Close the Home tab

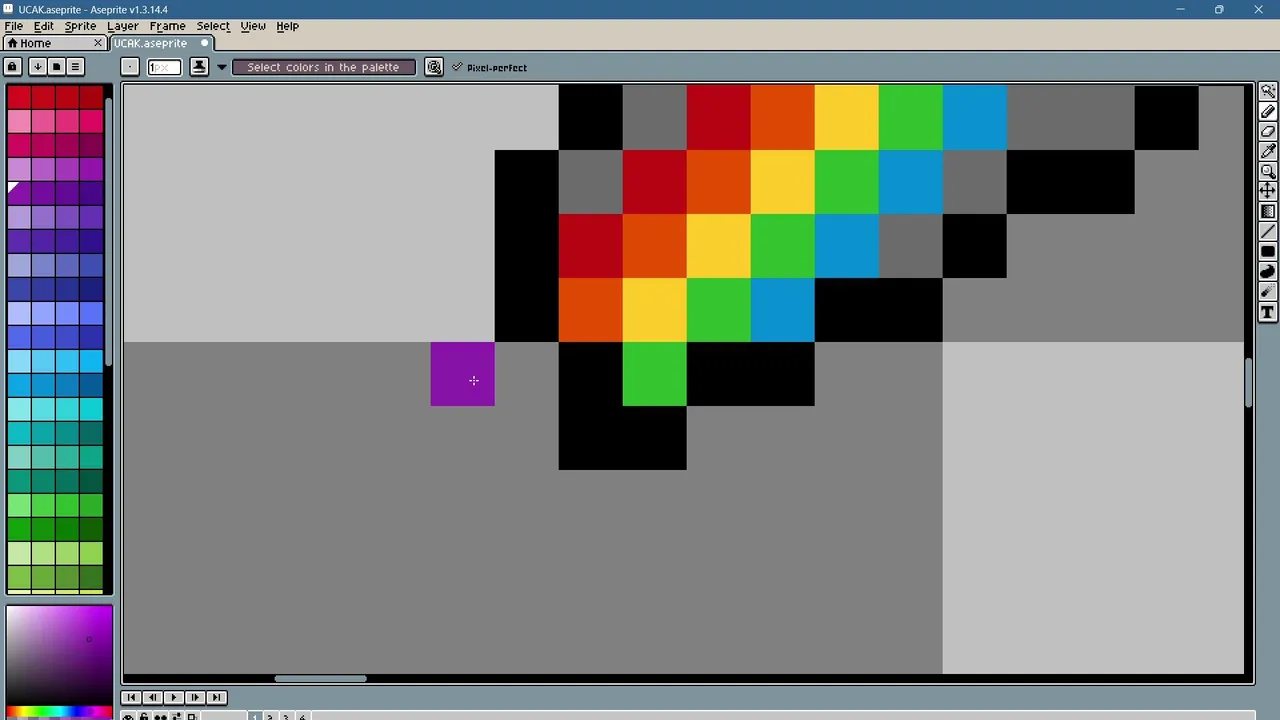[x=98, y=43]
